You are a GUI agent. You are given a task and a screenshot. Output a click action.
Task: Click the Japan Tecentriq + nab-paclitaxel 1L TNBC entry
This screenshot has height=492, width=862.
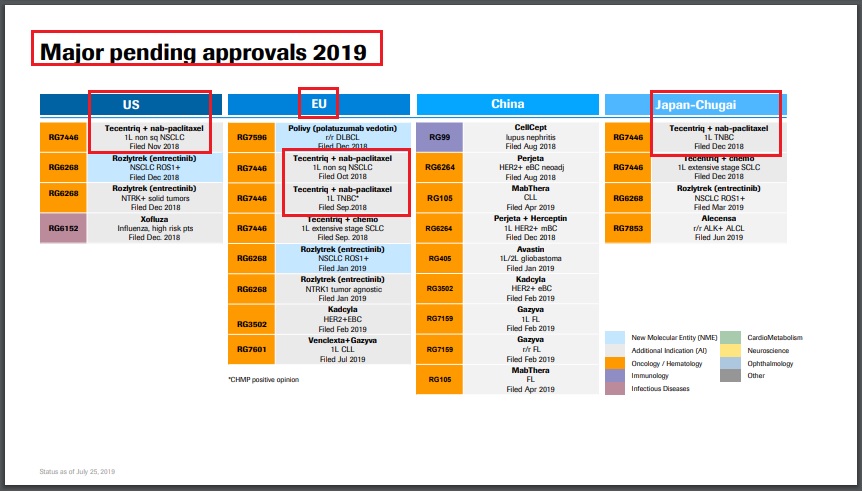719,137
